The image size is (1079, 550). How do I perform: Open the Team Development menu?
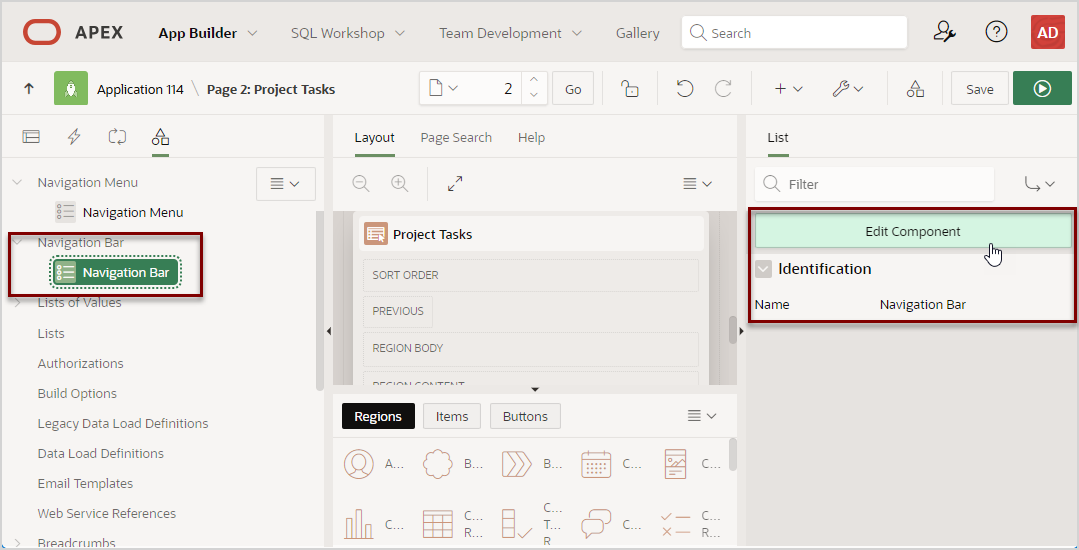[x=510, y=33]
